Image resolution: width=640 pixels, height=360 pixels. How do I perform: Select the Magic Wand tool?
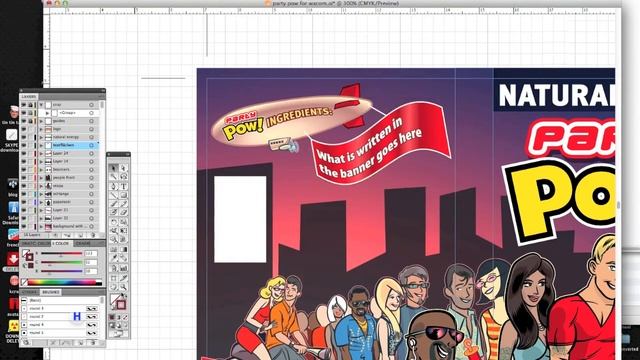point(114,177)
